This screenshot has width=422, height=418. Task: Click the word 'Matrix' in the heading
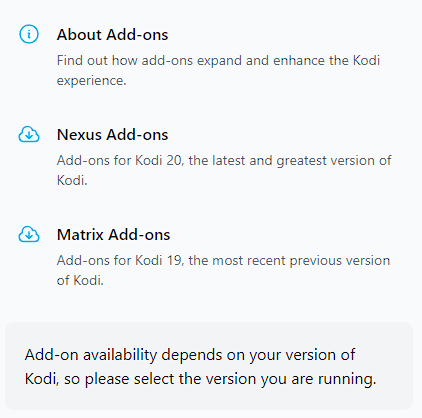80,235
